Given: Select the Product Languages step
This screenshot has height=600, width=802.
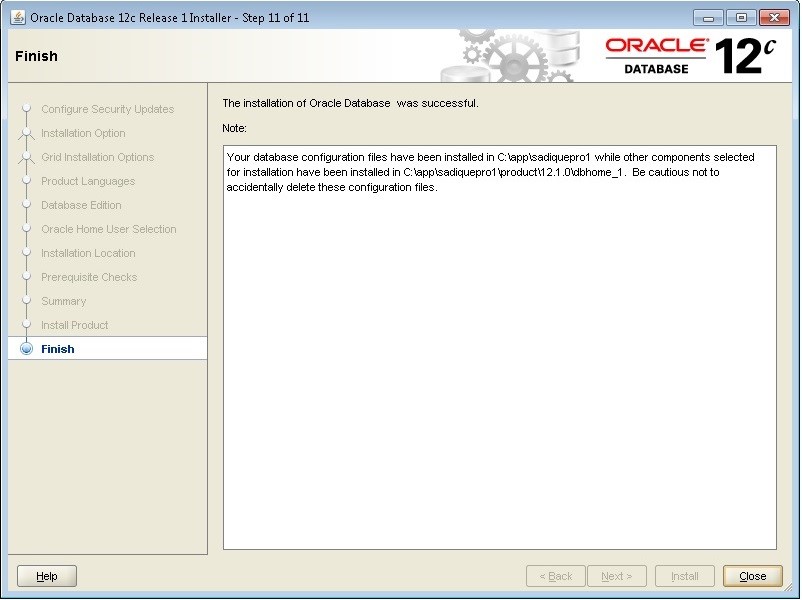Looking at the screenshot, I should (x=88, y=181).
